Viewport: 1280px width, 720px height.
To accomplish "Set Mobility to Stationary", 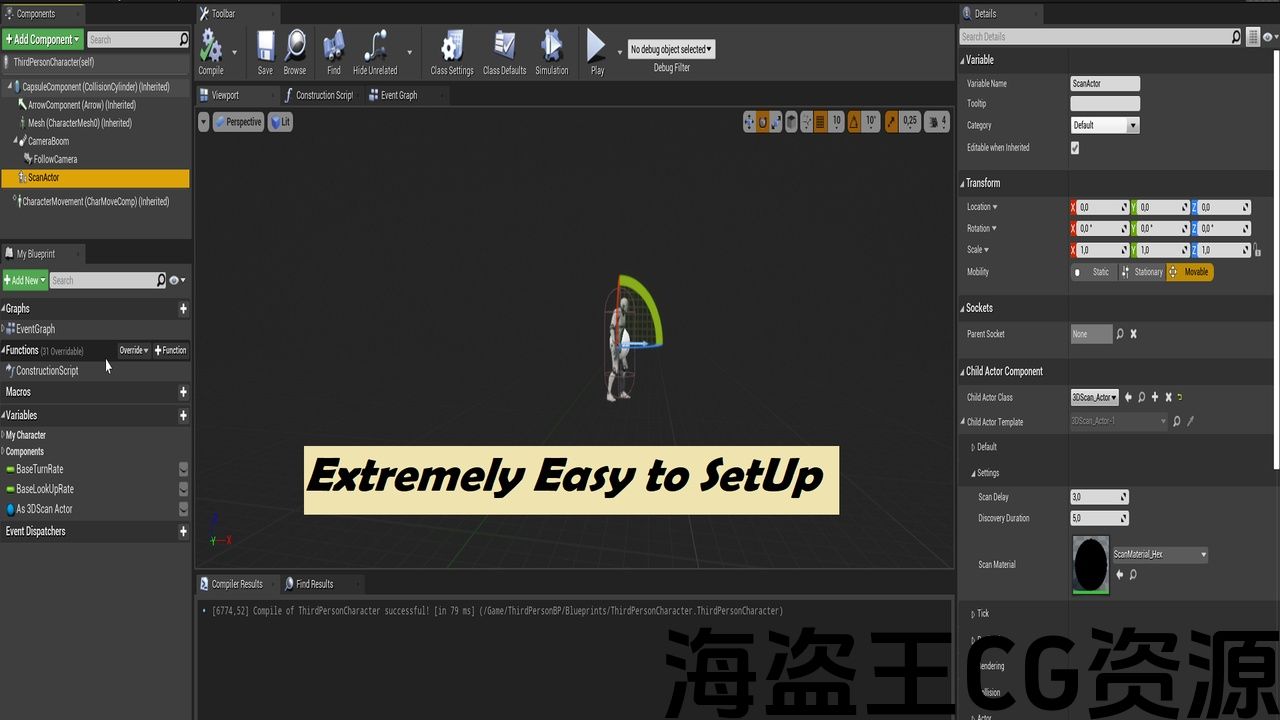I will [x=1141, y=272].
